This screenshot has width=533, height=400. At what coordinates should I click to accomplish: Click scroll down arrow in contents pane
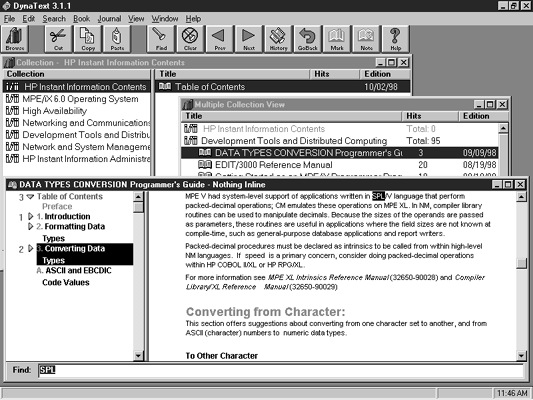pos(138,356)
